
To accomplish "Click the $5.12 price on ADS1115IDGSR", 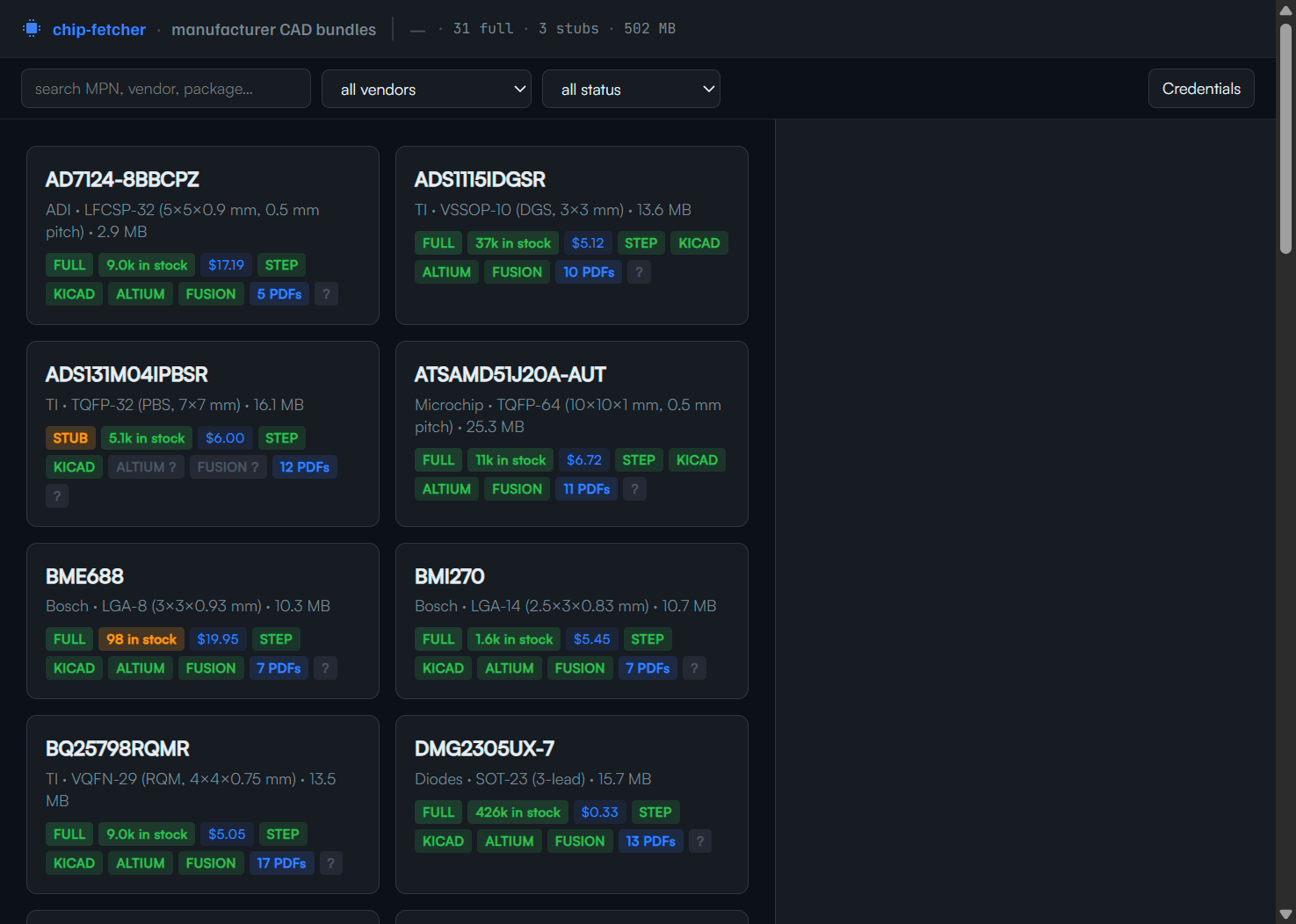I will click(588, 243).
